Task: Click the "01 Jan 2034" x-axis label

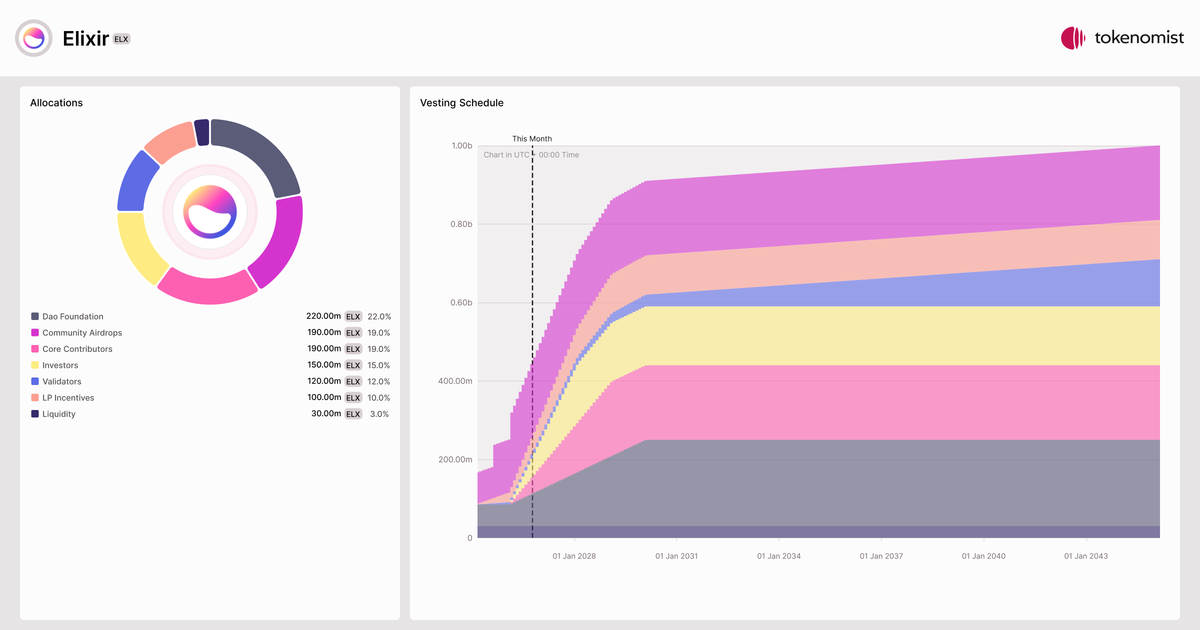Action: tap(778, 556)
